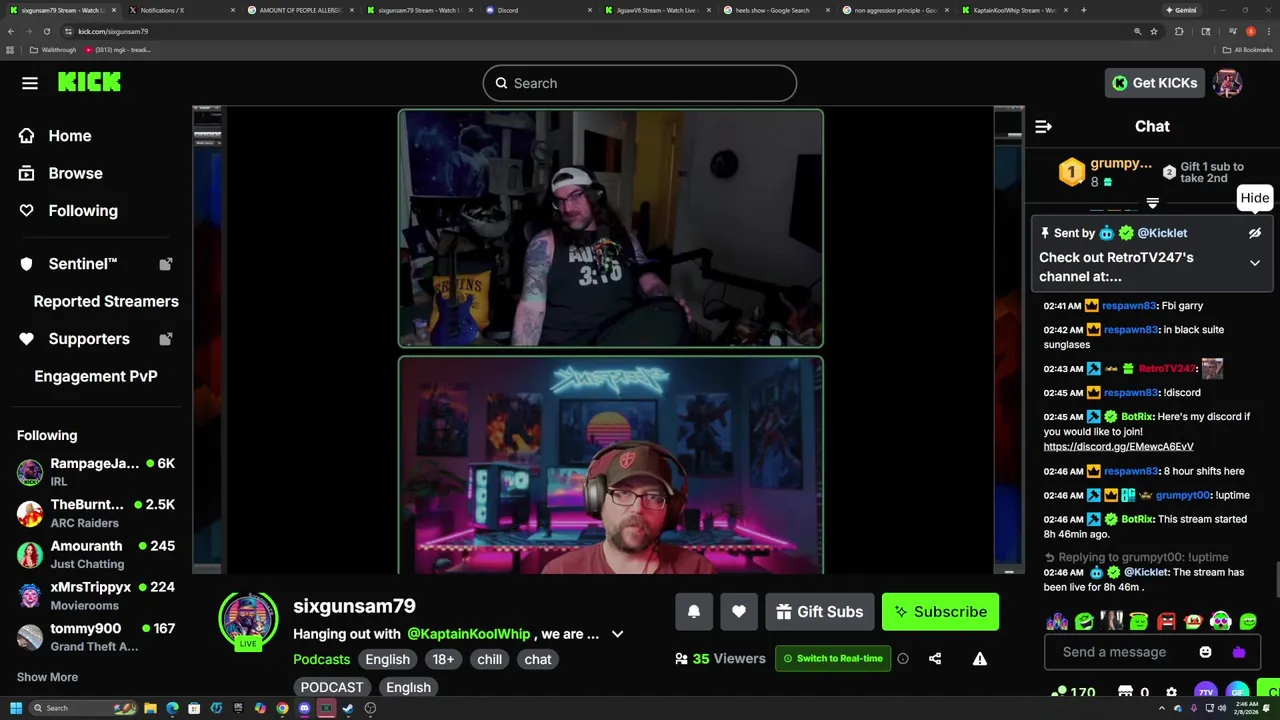Image resolution: width=1280 pixels, height=720 pixels.
Task: Insert red angry quick emote
Action: (1166, 622)
